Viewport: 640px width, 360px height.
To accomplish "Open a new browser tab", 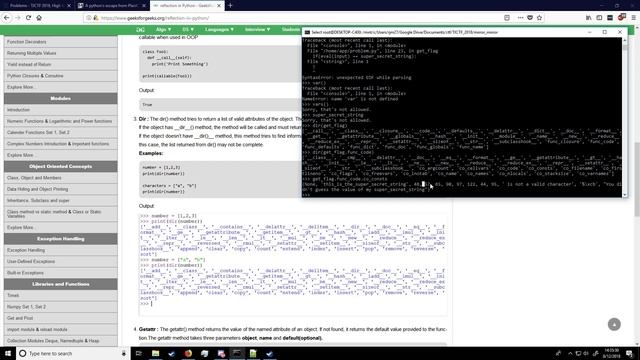I will 230,6.
